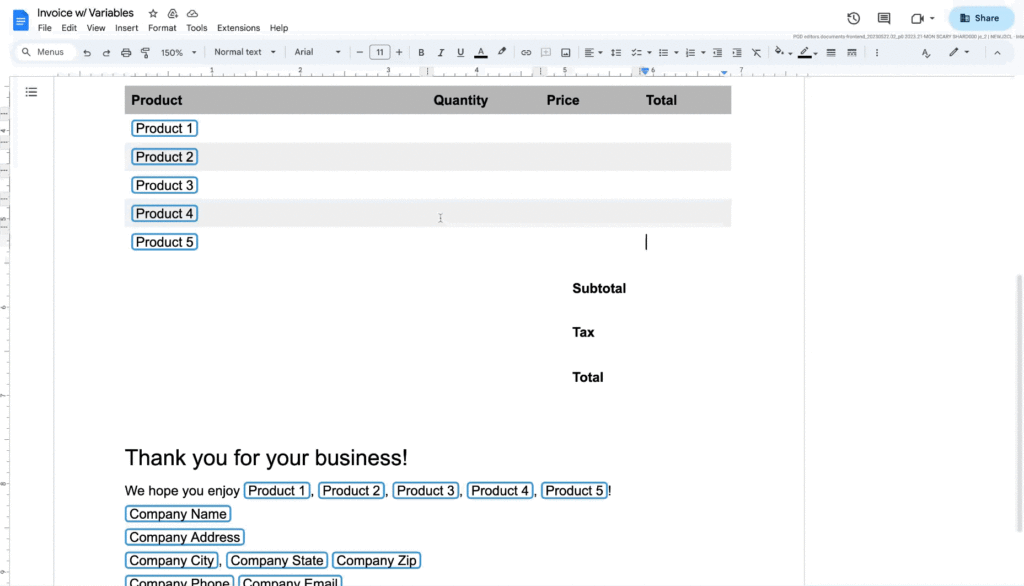Click the Company Address variable chip
Image resolution: width=1024 pixels, height=586 pixels.
184,538
